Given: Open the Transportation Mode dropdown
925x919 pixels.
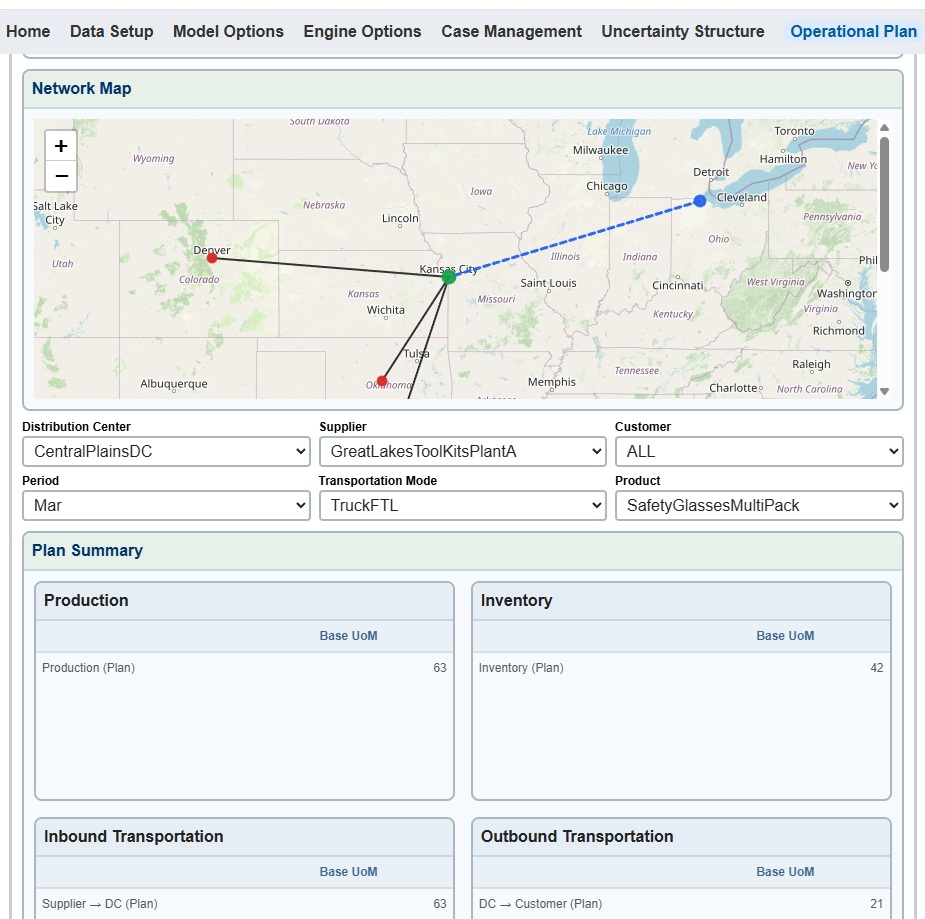Looking at the screenshot, I should tap(462, 505).
